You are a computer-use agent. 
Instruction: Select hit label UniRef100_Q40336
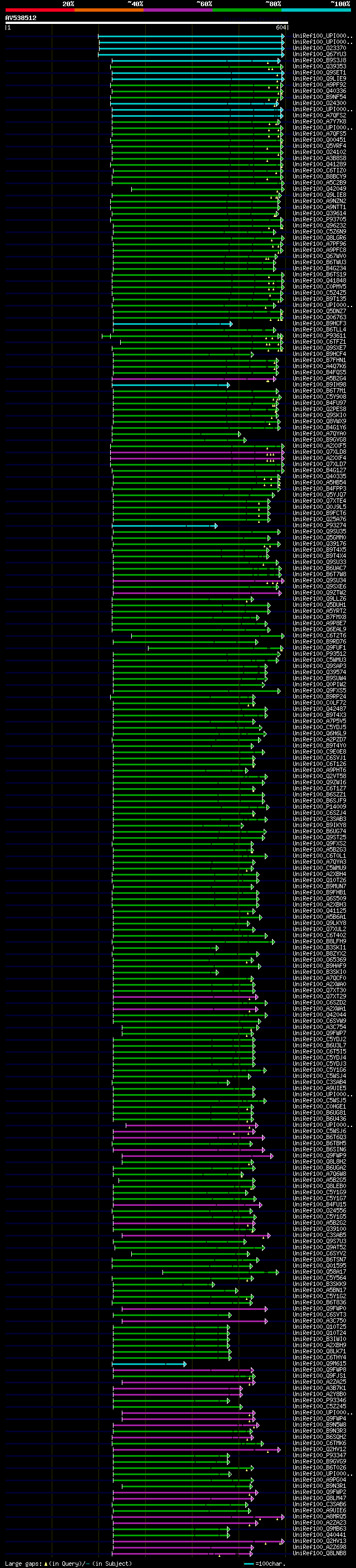coord(319,91)
